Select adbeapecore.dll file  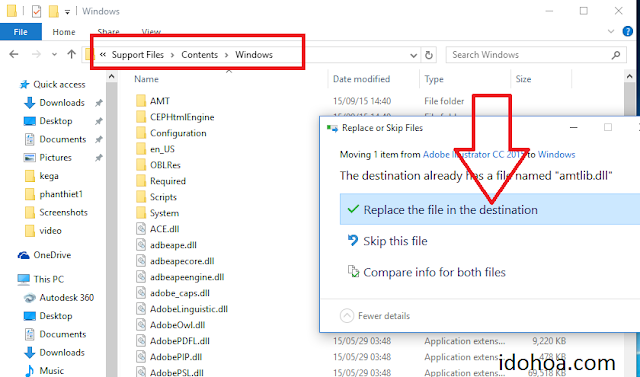(182, 261)
